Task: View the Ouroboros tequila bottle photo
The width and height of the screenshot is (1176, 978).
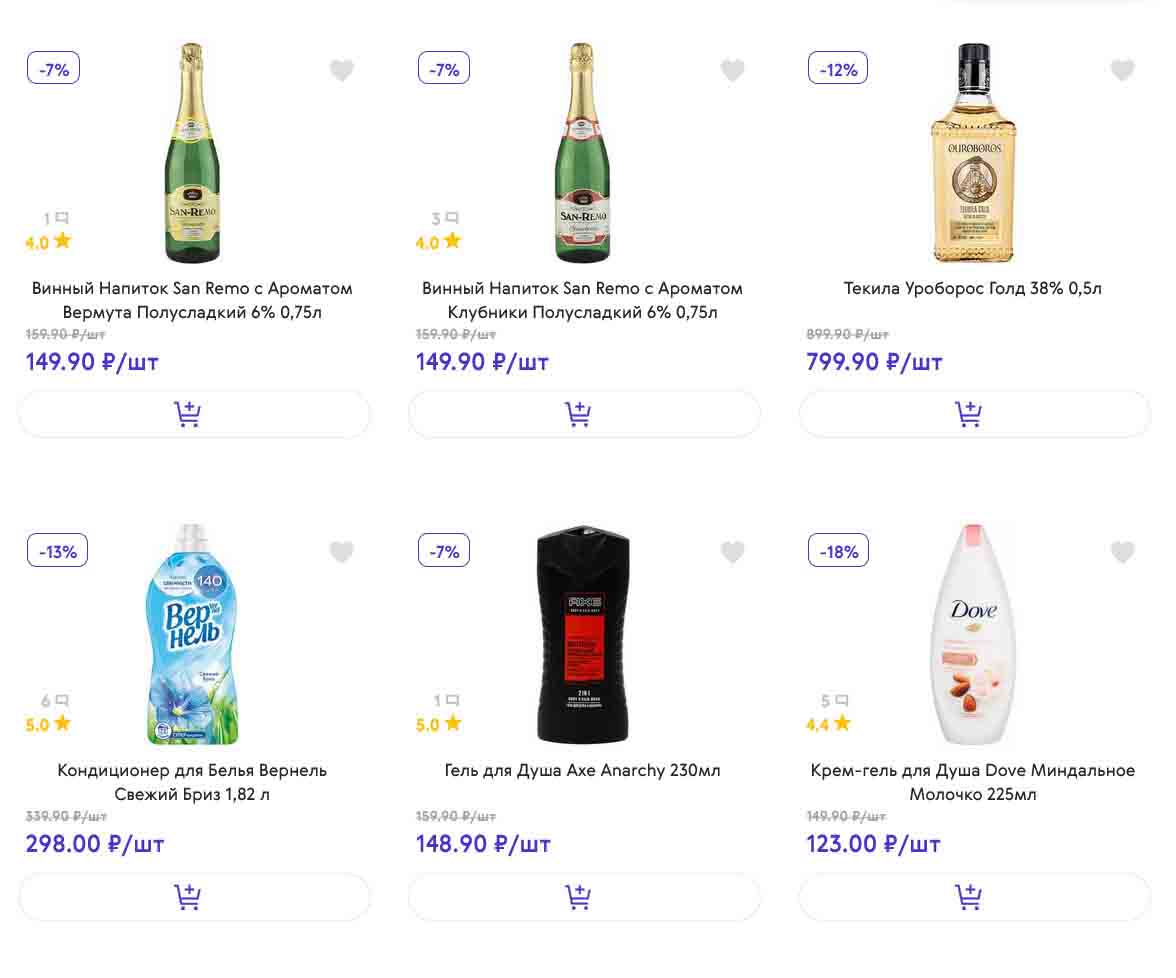Action: point(972,153)
